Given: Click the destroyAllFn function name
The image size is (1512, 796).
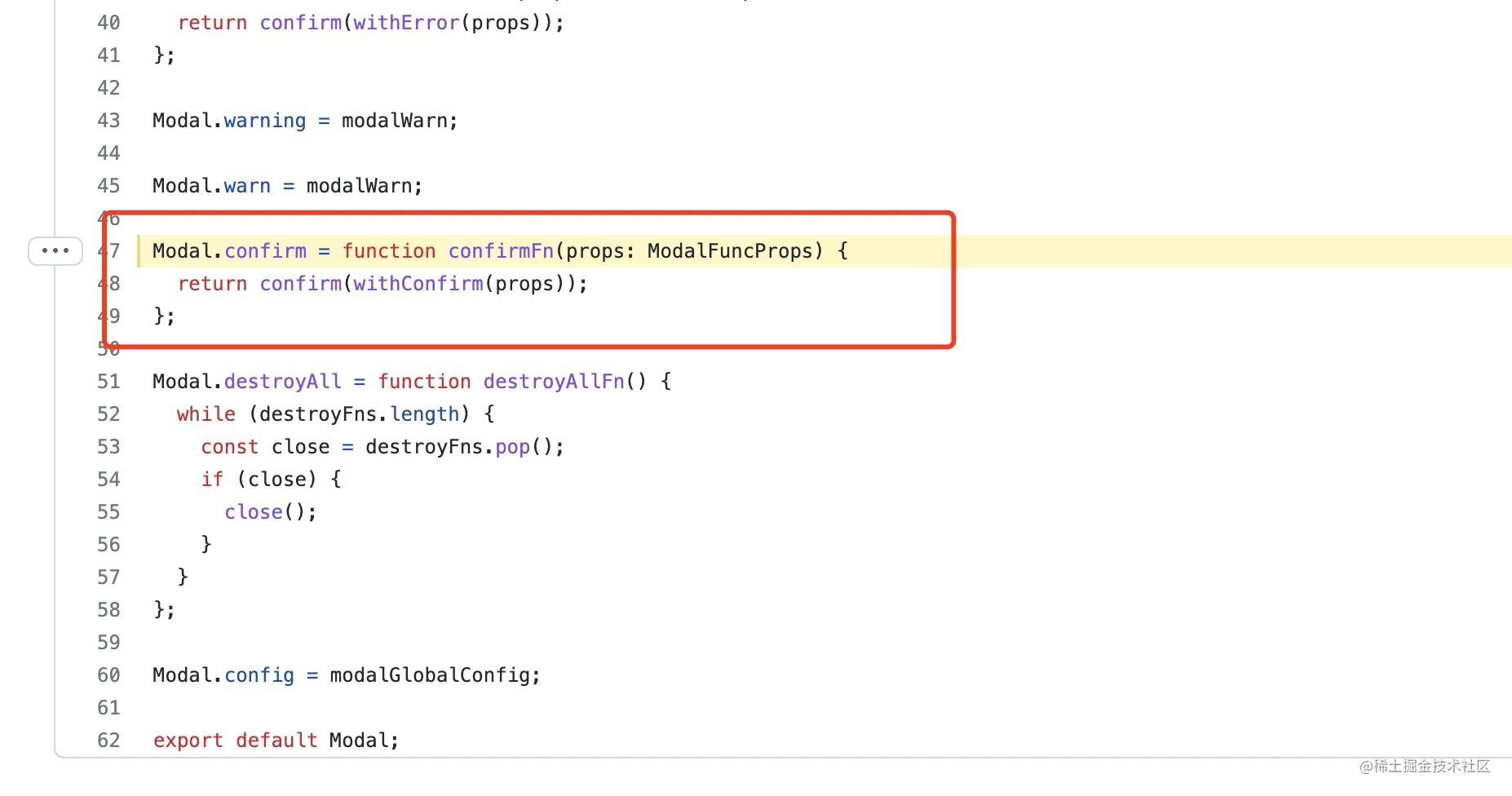Looking at the screenshot, I should [x=553, y=381].
